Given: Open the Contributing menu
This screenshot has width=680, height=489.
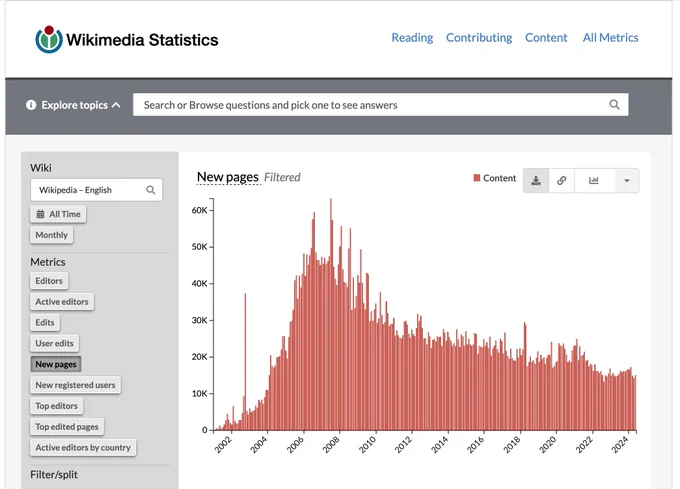Looking at the screenshot, I should (x=479, y=38).
